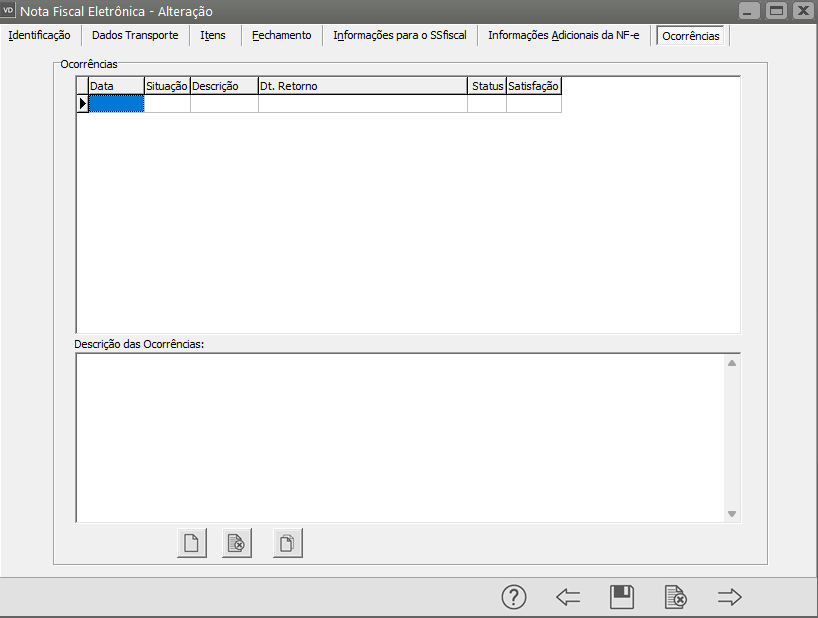Open Informações para o SSfiscal tab
Image resolution: width=818 pixels, height=618 pixels.
coord(399,35)
